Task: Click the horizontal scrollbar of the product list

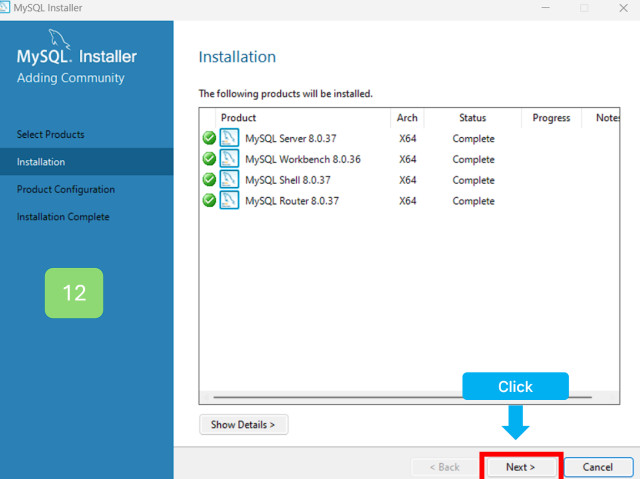Action: point(402,397)
